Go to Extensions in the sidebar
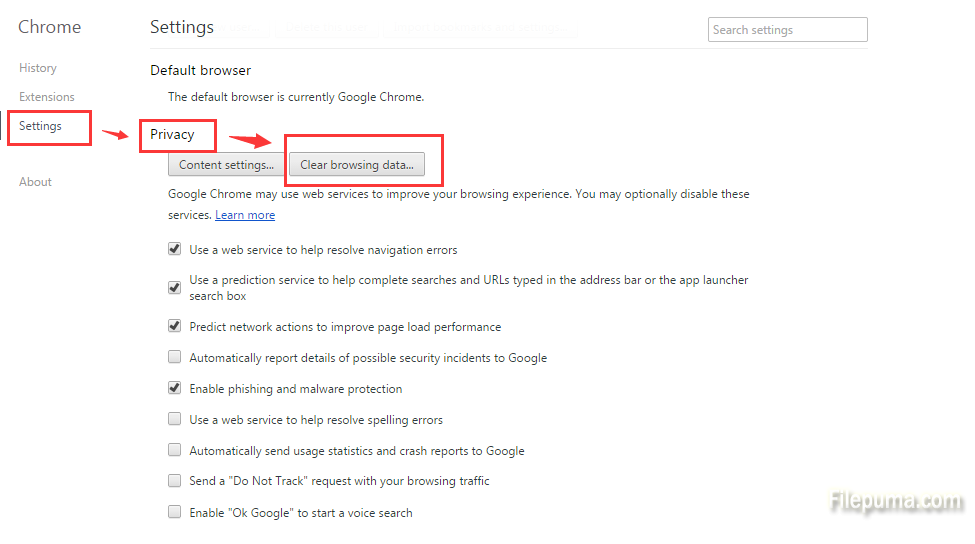Screen dimensions: 975x544 [47, 97]
